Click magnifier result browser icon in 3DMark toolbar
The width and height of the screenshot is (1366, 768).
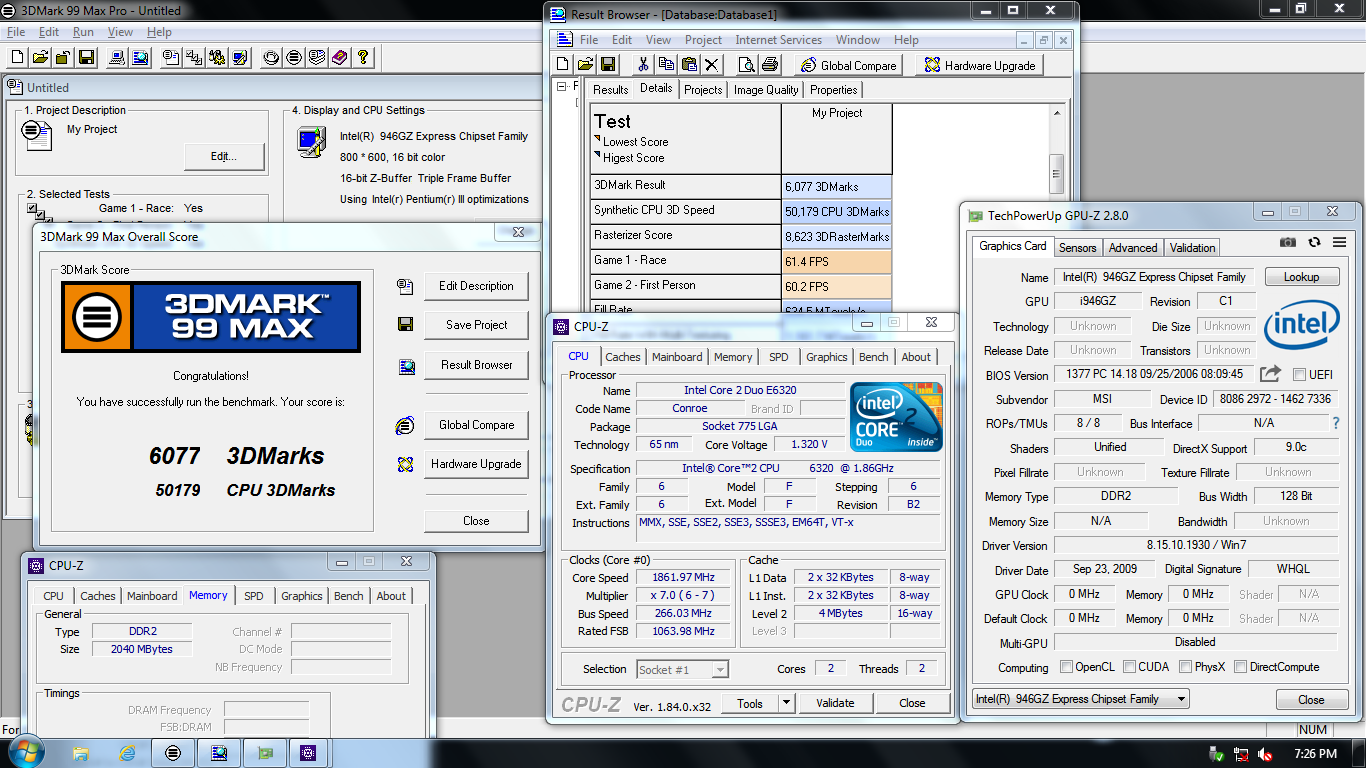coord(140,58)
